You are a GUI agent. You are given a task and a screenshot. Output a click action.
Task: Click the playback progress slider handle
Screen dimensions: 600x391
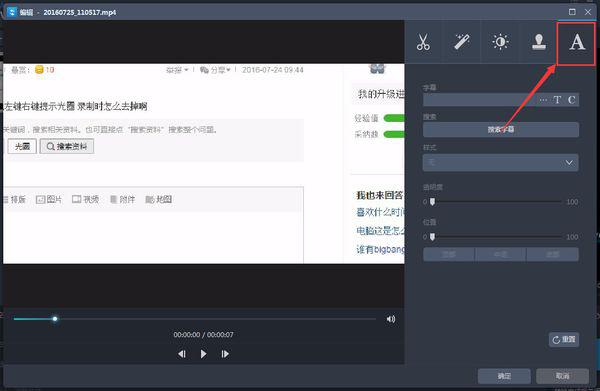(x=55, y=319)
